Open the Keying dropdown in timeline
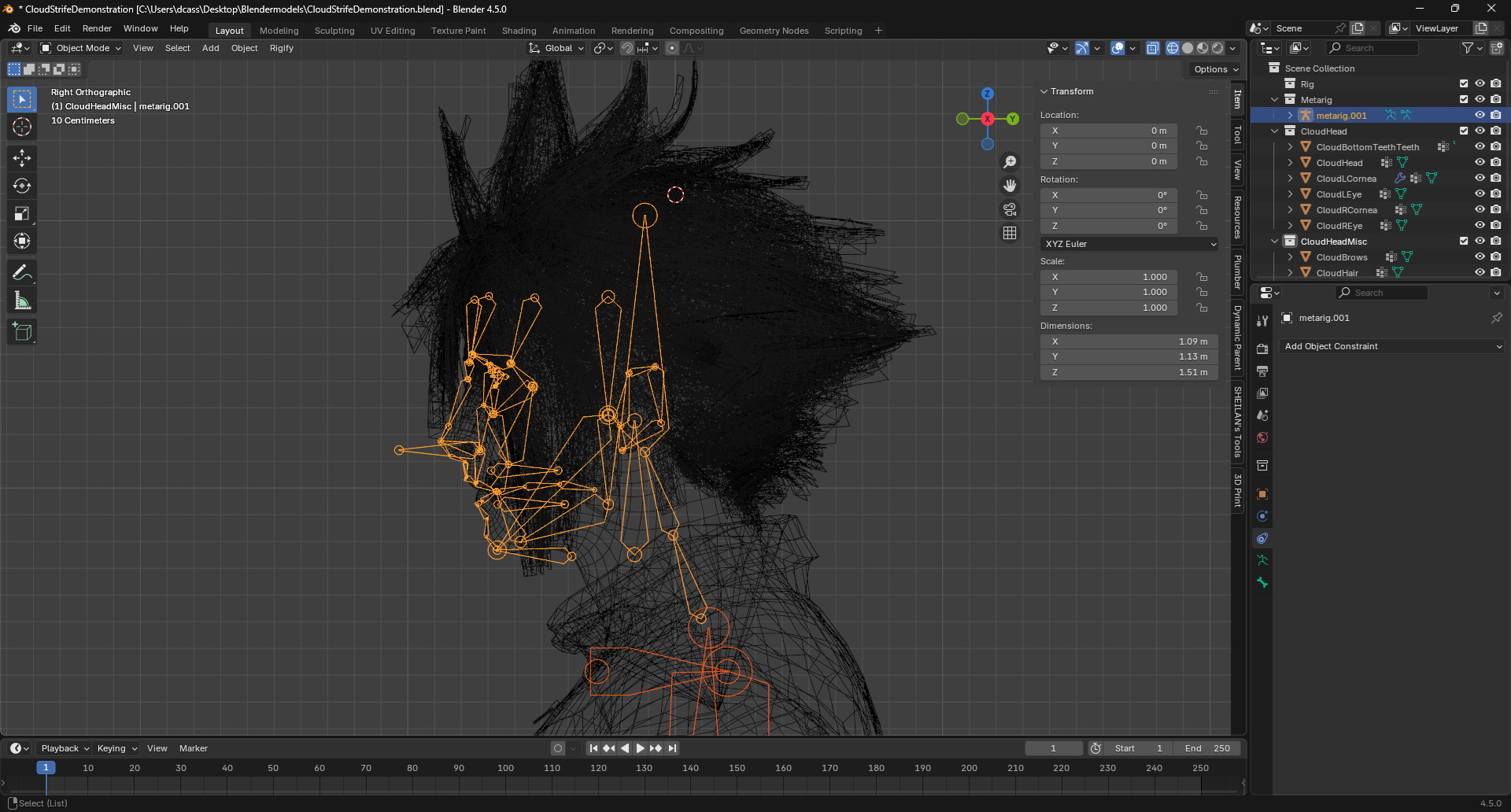 tap(116, 748)
